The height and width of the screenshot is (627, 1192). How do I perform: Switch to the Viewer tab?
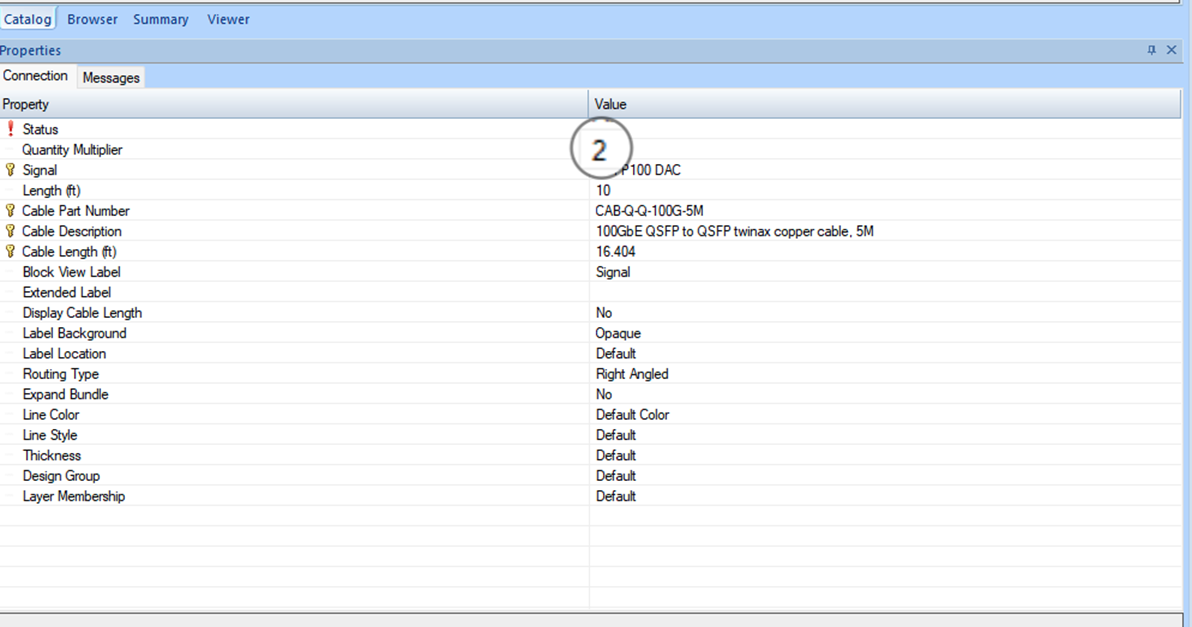(228, 19)
